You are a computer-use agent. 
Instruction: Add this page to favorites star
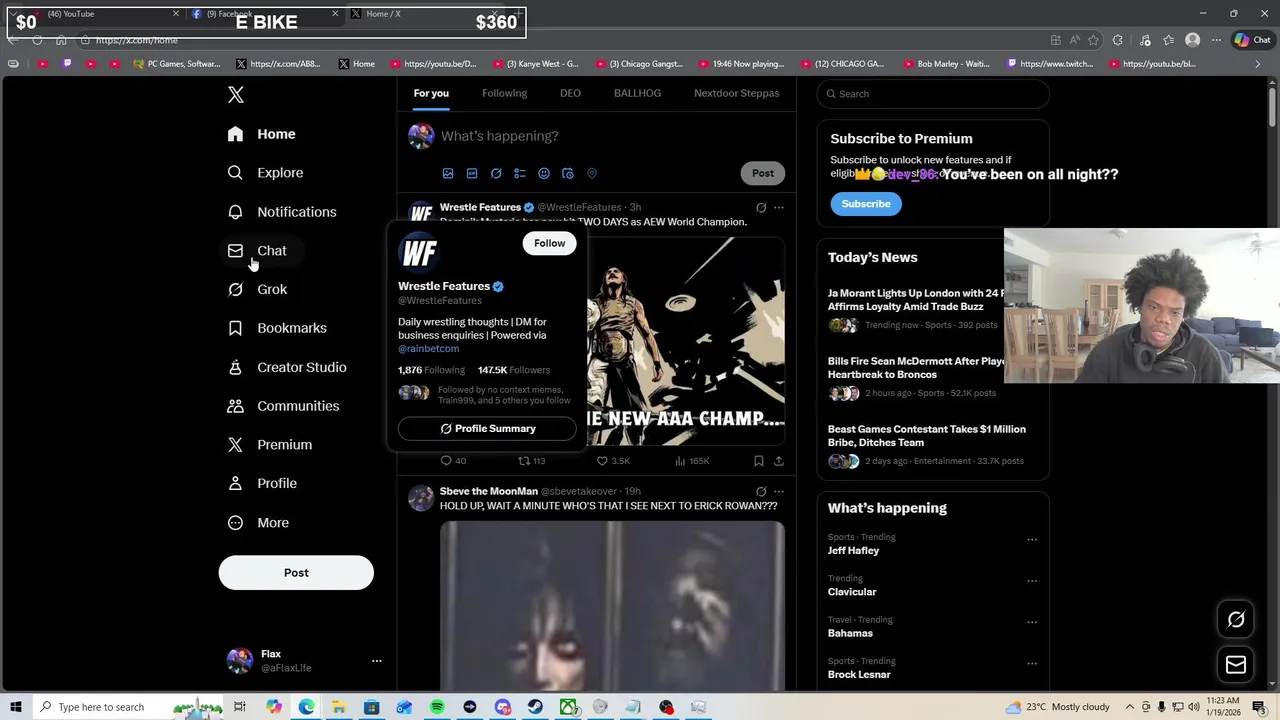coord(1093,40)
